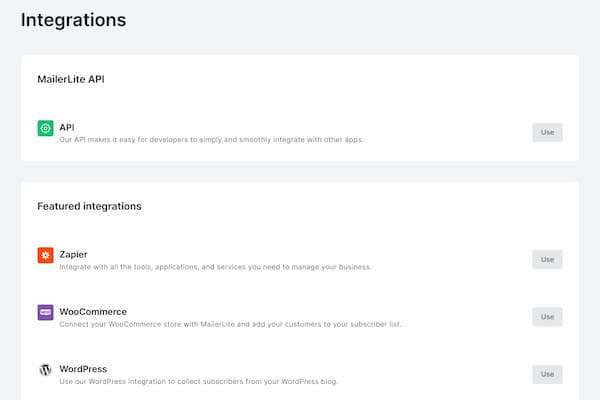Open the Zapier integration title

(x=73, y=254)
